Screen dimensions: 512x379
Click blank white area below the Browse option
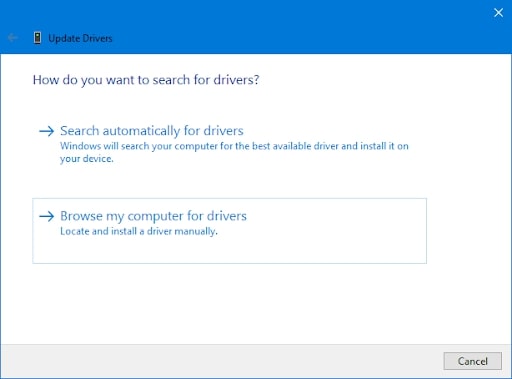point(233,303)
